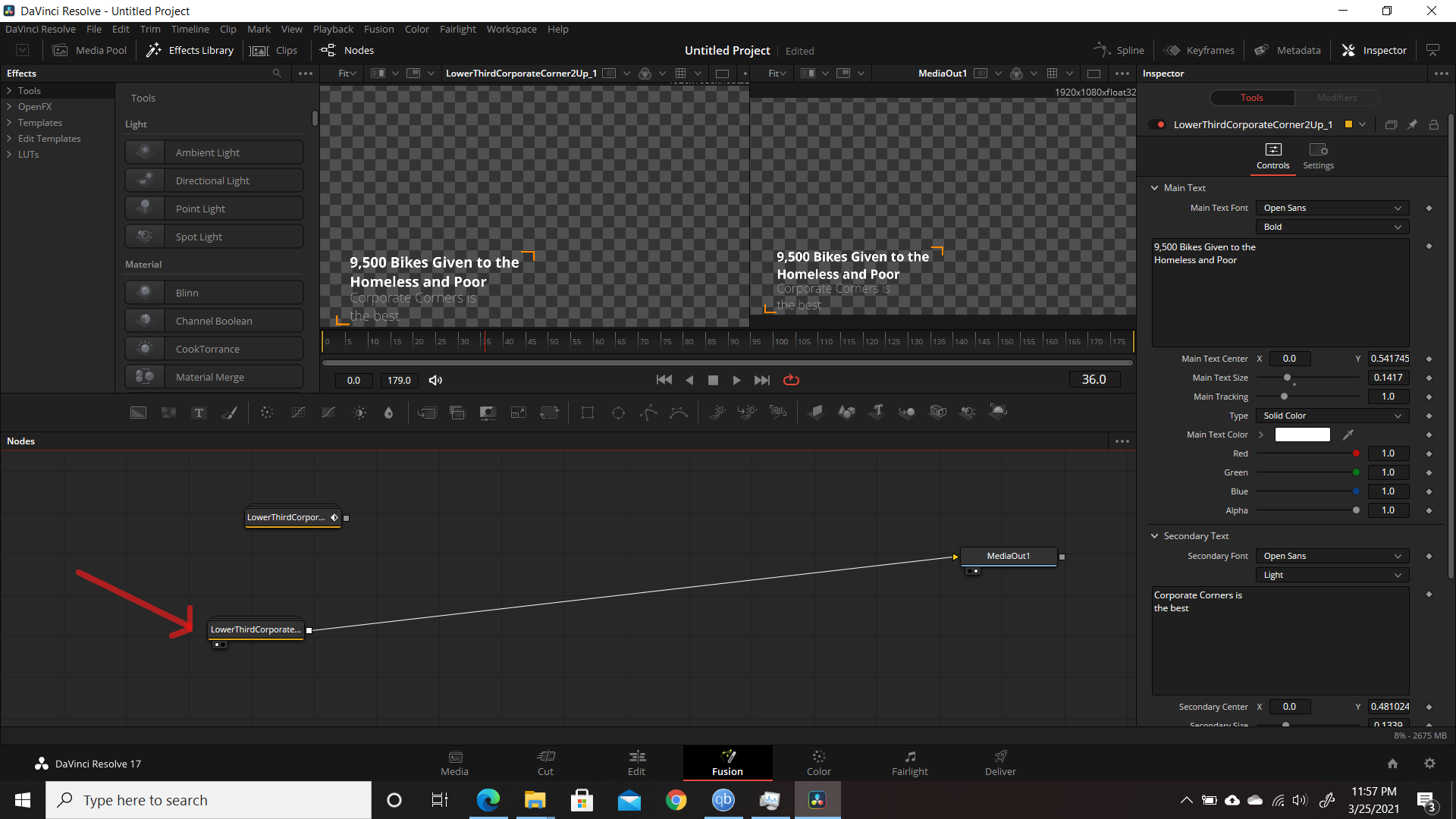Image resolution: width=1456 pixels, height=819 pixels.
Task: Open the Light font style dropdown
Action: [x=1332, y=575]
